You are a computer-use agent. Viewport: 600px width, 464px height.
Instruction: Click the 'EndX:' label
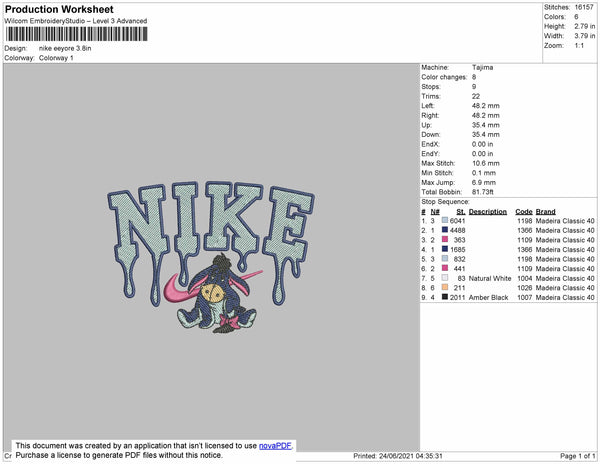tap(430, 144)
